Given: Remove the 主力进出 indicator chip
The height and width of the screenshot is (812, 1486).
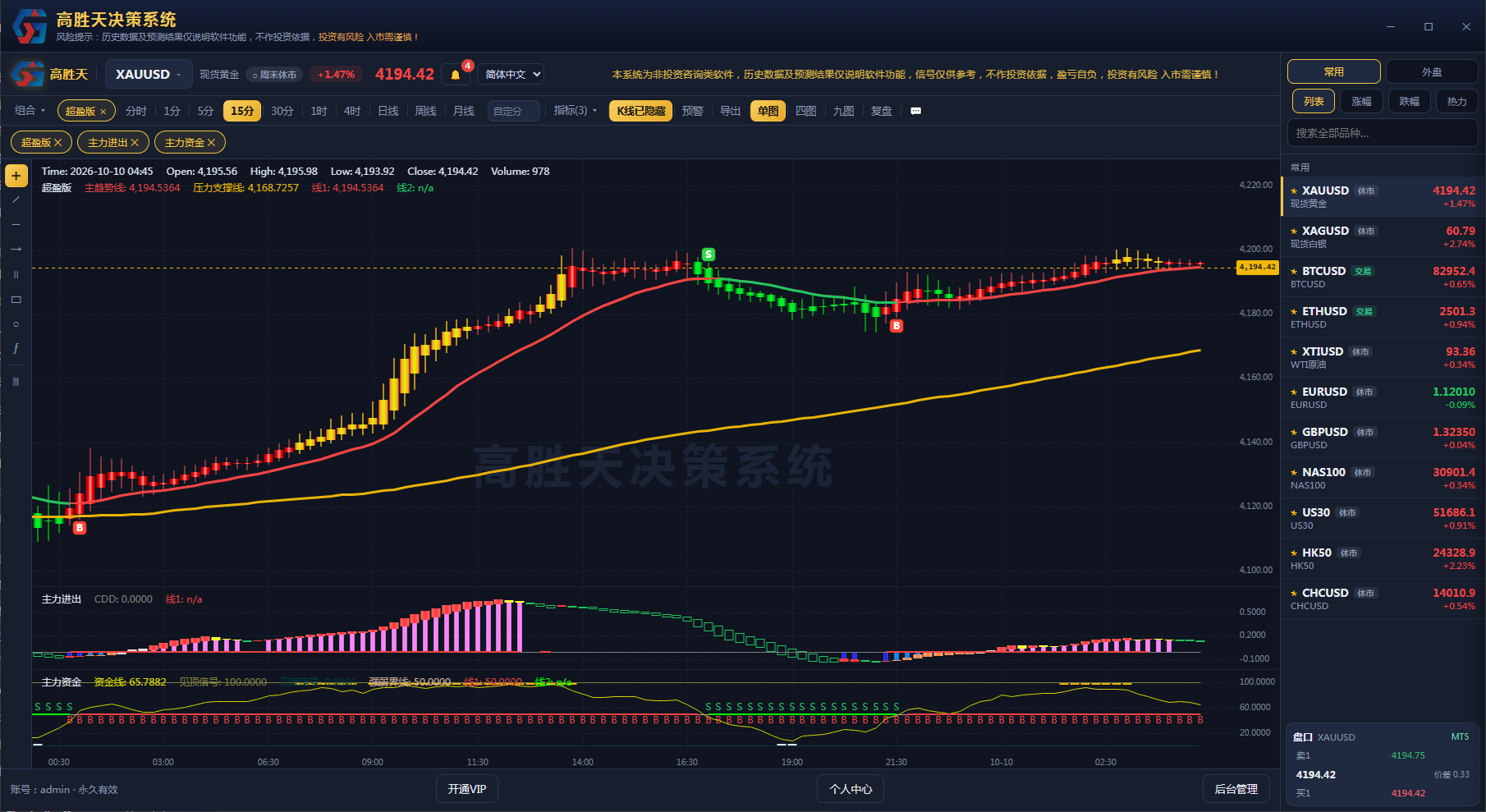Looking at the screenshot, I should [x=135, y=143].
